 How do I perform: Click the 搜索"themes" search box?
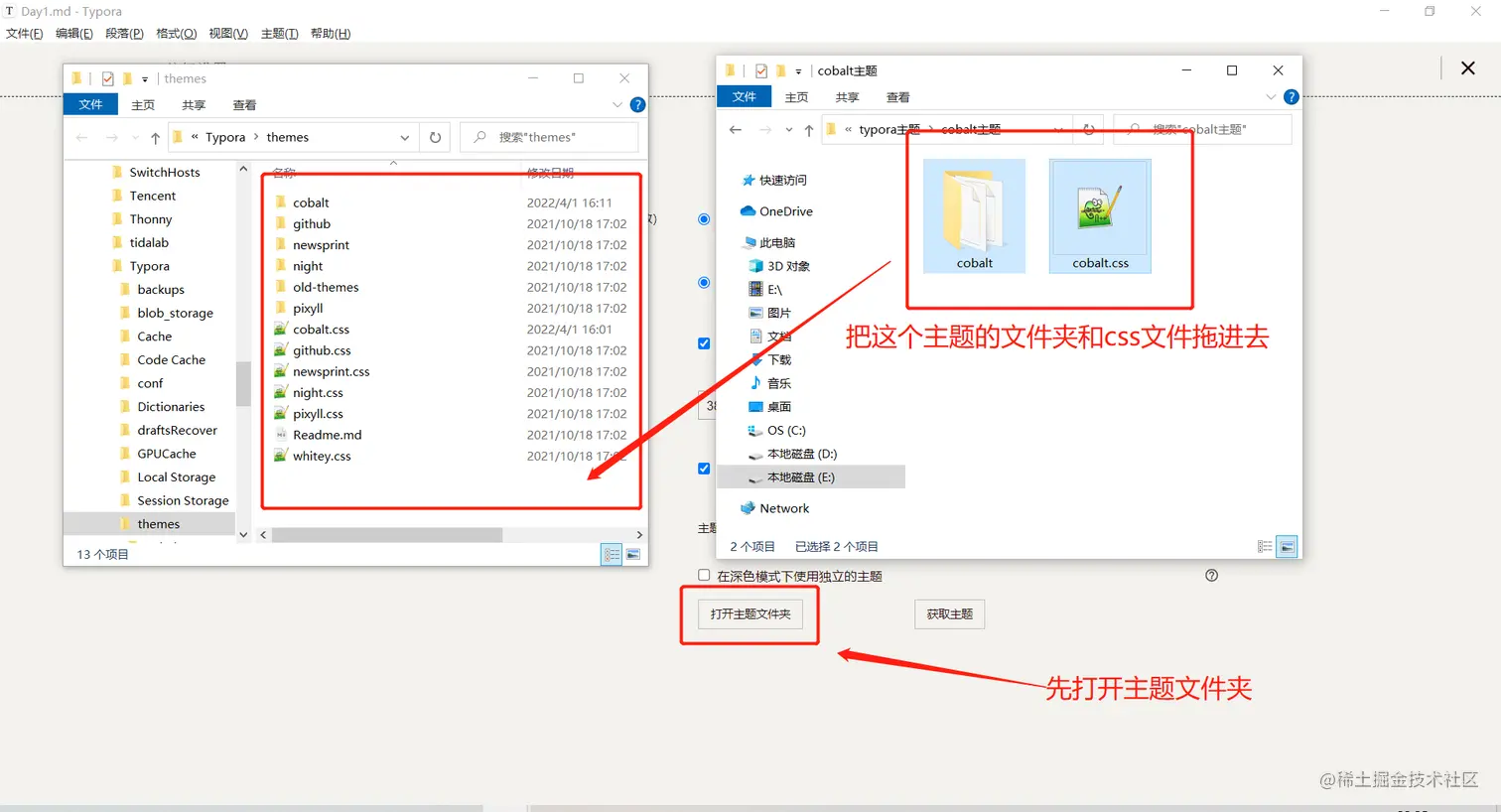(549, 137)
